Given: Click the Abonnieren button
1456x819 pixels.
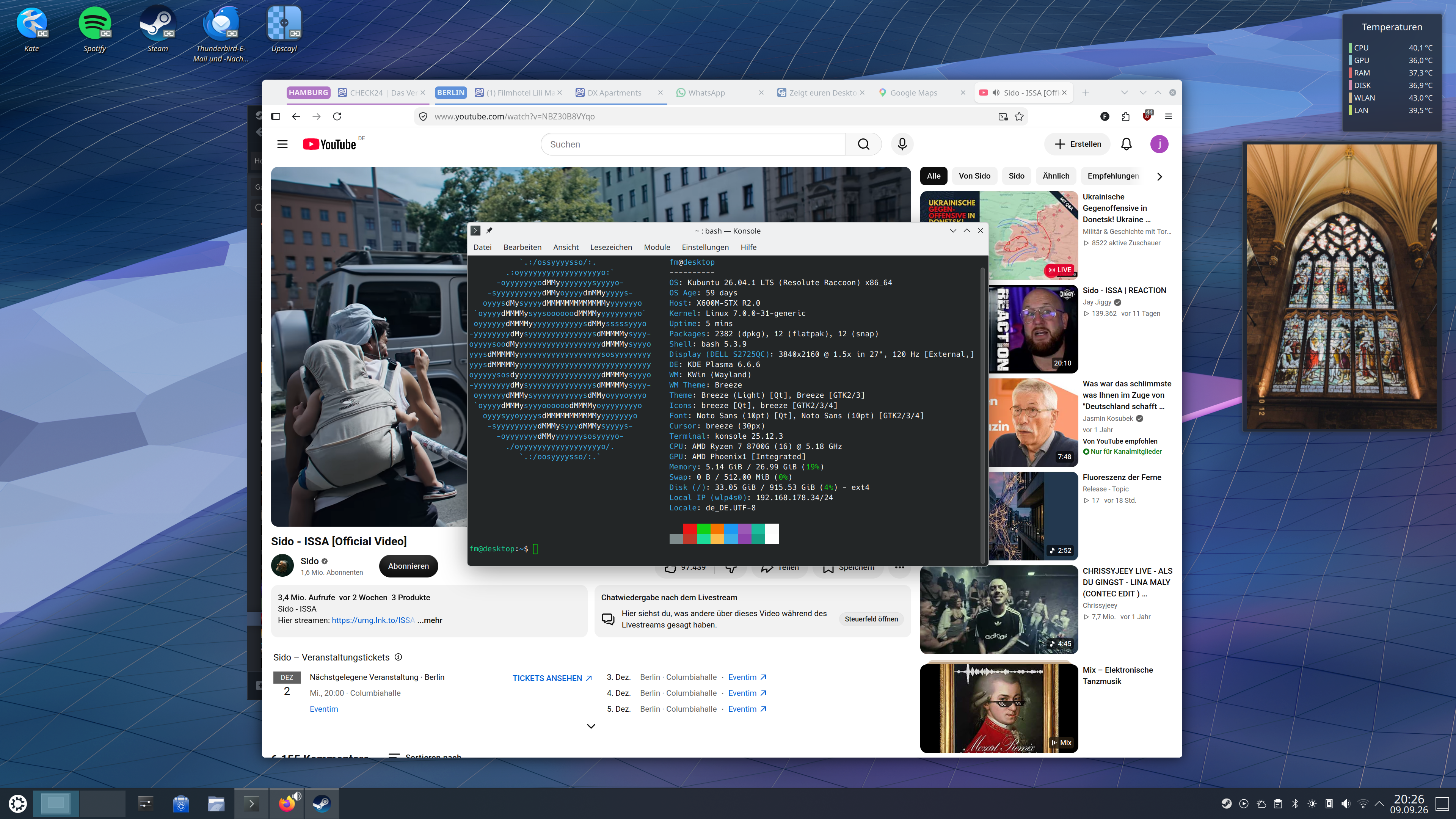Looking at the screenshot, I should click(408, 566).
